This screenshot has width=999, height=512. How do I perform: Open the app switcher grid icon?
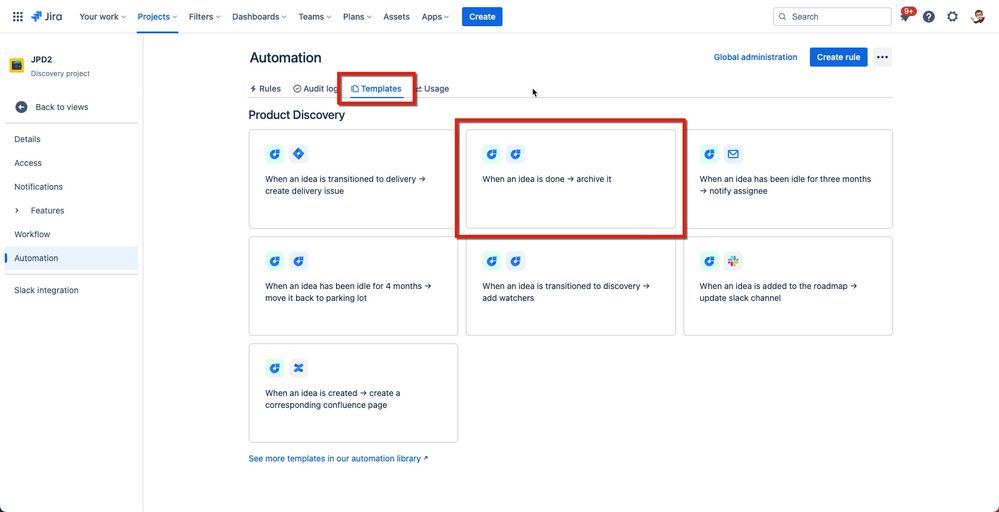click(18, 17)
